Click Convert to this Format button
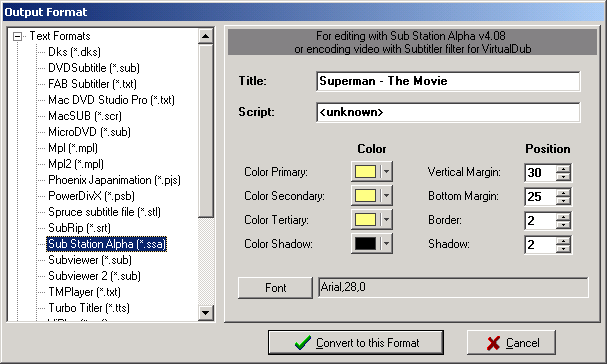This screenshot has height=364, width=607. pyautogui.click(x=356, y=343)
